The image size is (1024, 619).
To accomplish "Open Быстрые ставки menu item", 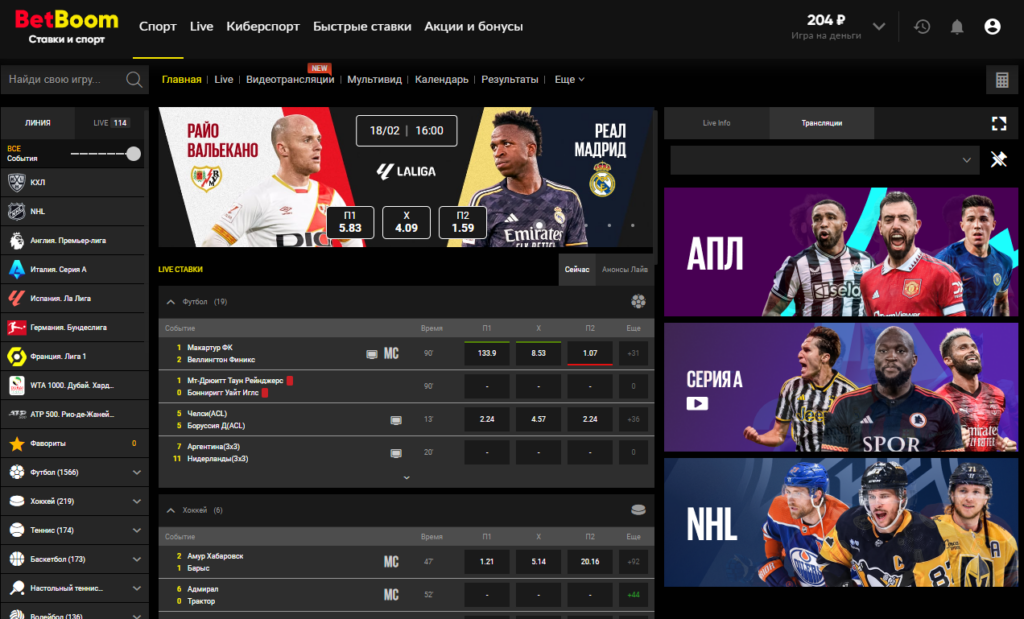I will click(362, 27).
